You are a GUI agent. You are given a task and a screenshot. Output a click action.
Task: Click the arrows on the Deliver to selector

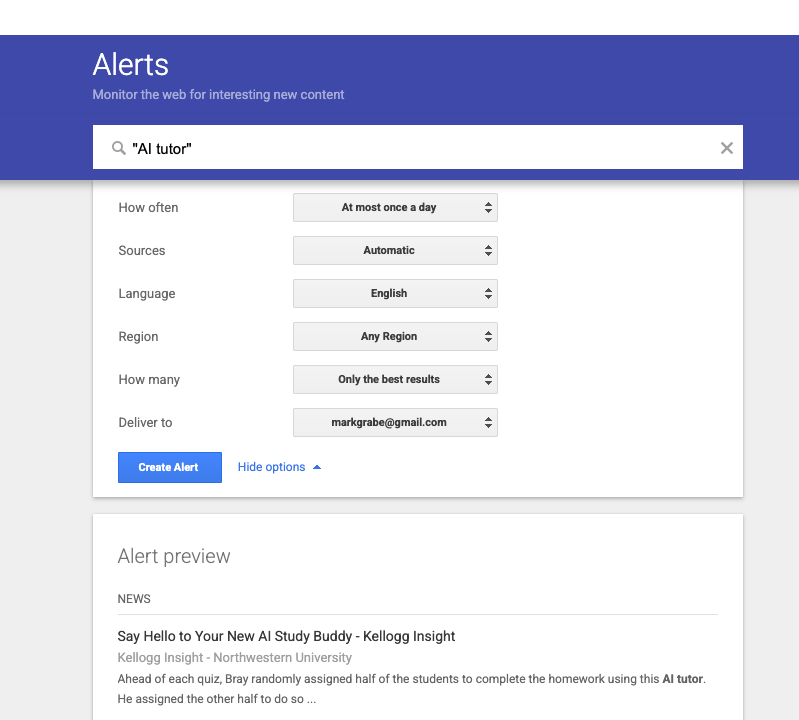[x=488, y=423]
